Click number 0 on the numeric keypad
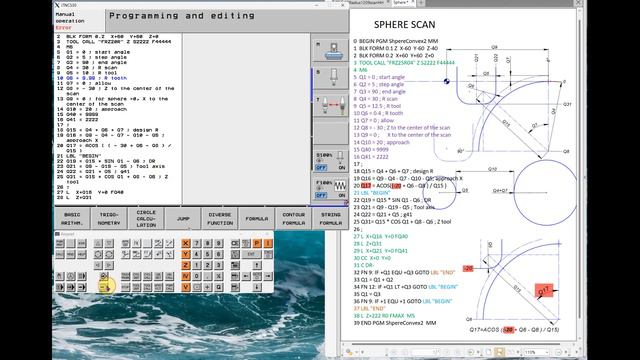Viewport: 640px width, 360px height. point(197,276)
